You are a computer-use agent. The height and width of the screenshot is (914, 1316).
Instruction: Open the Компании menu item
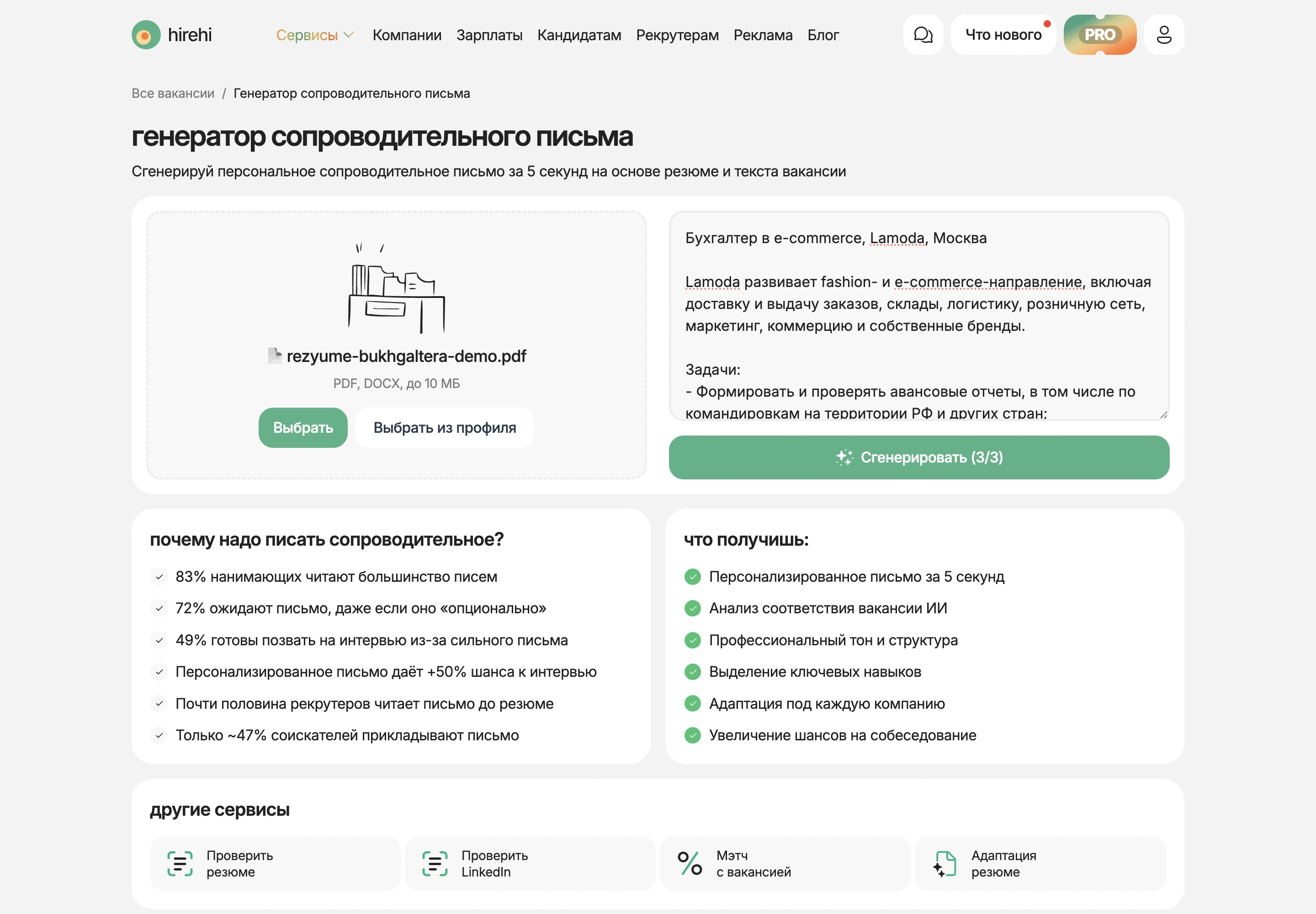407,36
